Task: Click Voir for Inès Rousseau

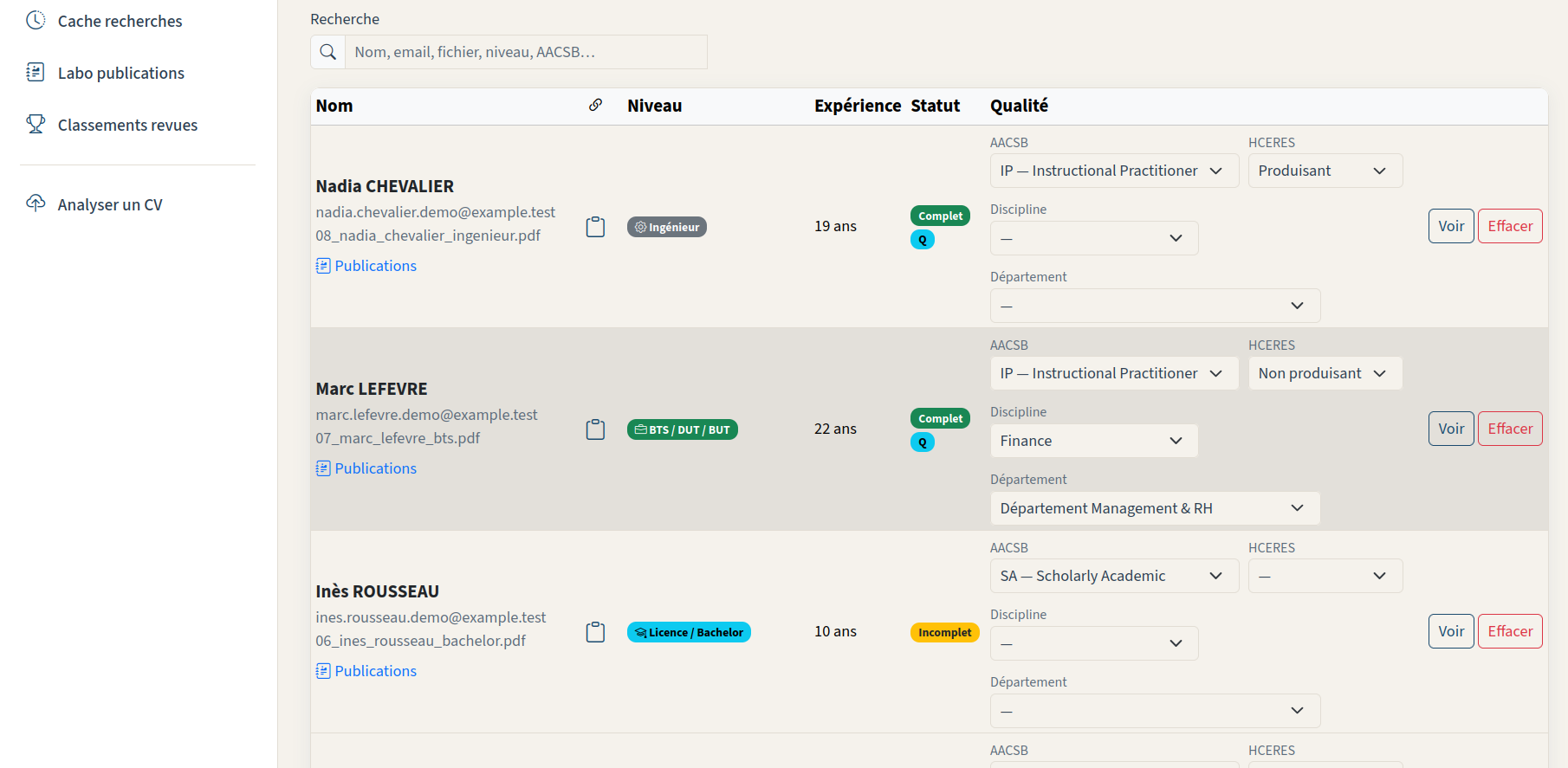Action: (1451, 631)
